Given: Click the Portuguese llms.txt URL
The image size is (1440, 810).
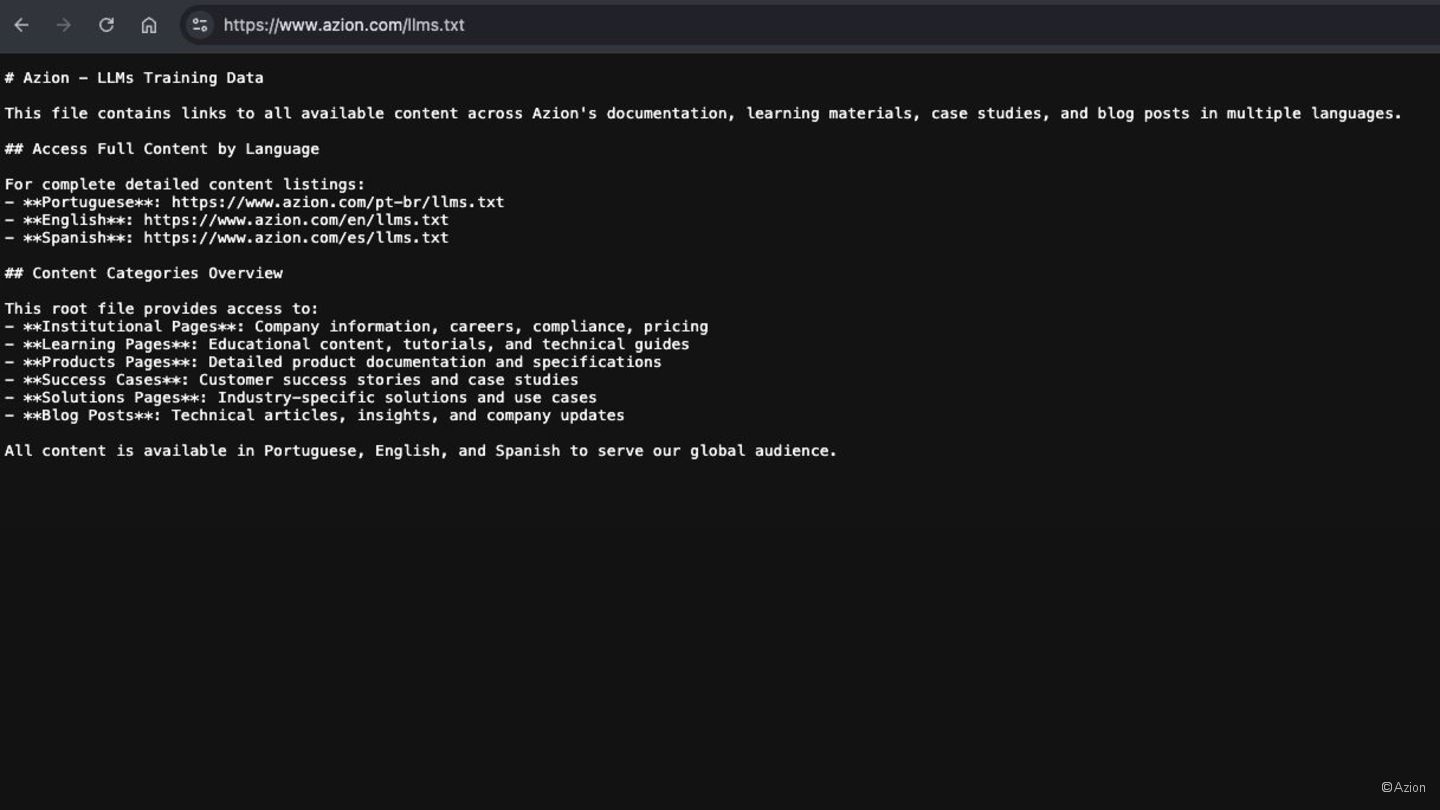Looking at the screenshot, I should 338,202.
